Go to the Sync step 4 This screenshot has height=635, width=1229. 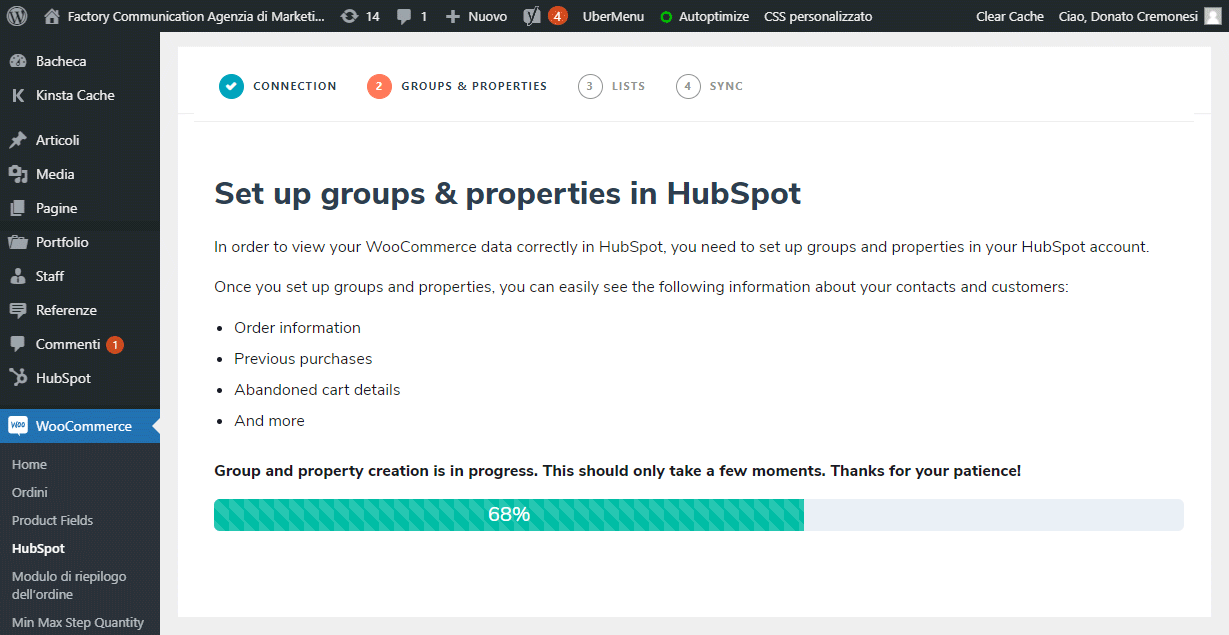[710, 86]
